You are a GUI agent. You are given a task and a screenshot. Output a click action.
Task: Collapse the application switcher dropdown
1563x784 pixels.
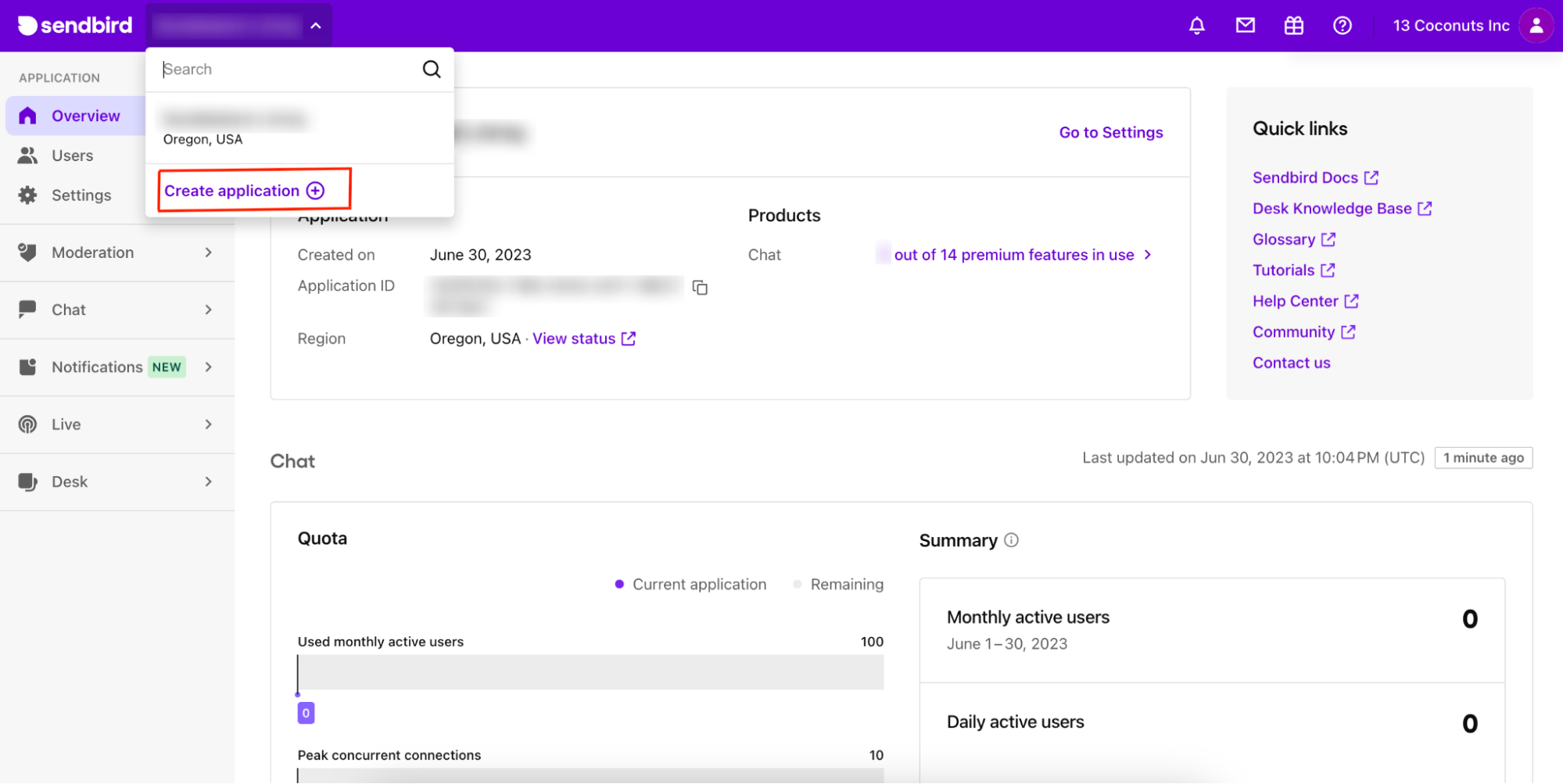(x=315, y=24)
